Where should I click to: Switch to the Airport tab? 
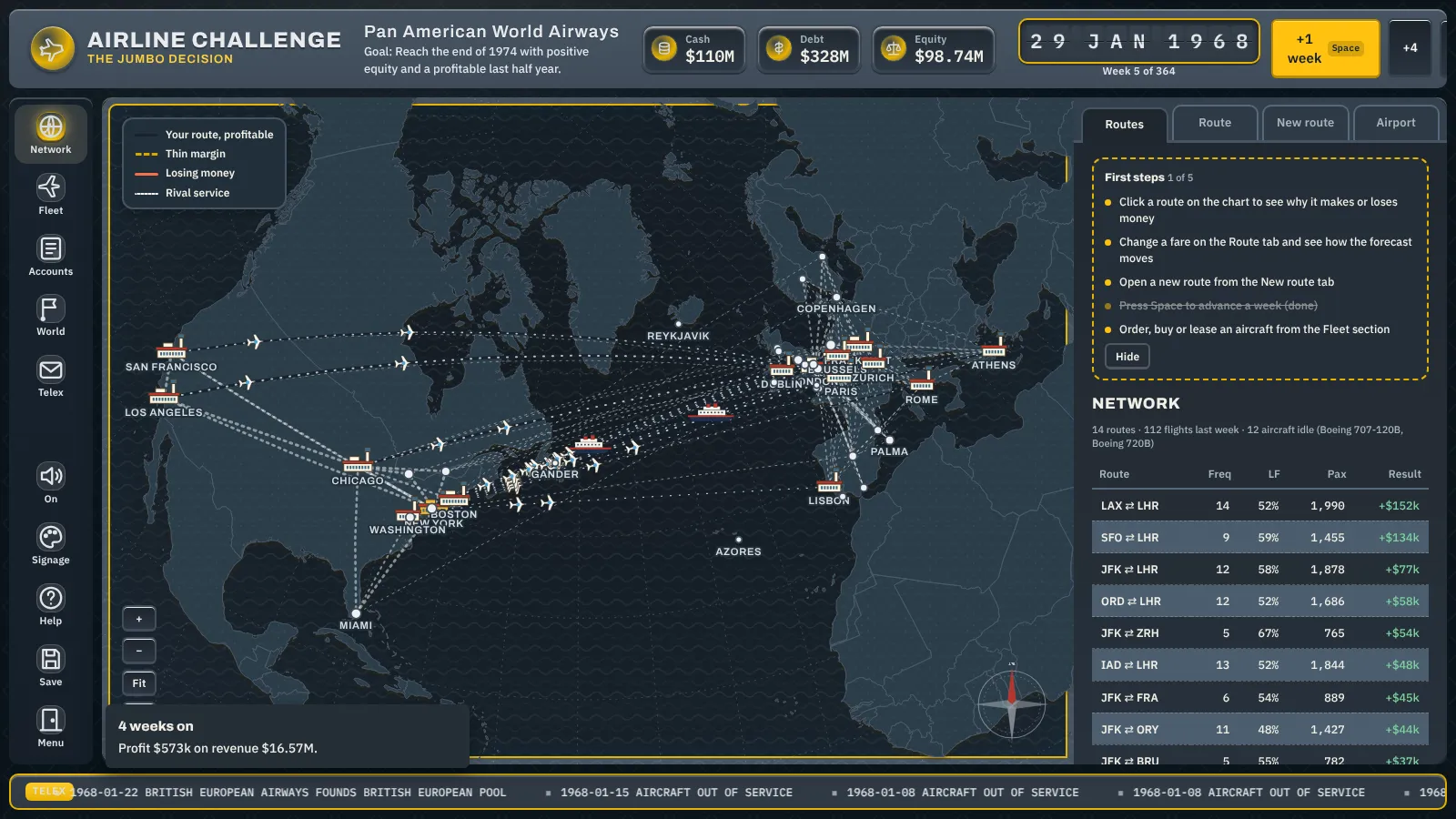click(1396, 123)
